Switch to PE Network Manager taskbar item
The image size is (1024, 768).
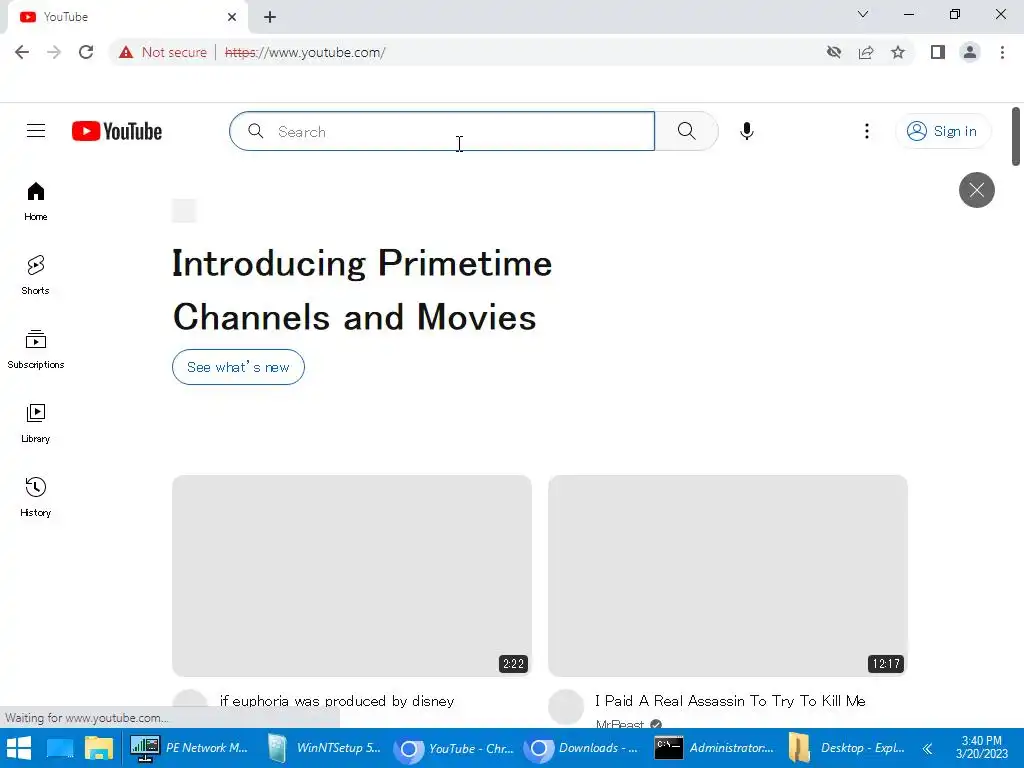[189, 748]
